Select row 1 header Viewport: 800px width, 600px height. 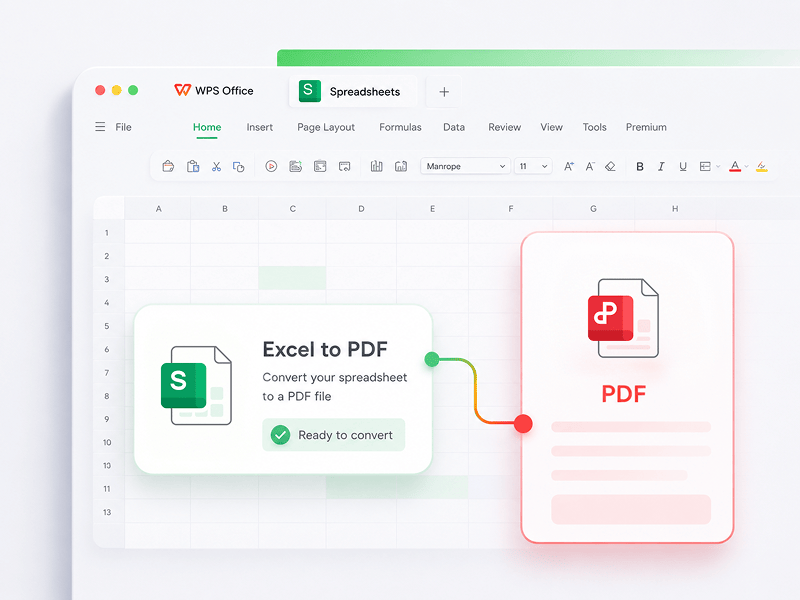point(107,233)
